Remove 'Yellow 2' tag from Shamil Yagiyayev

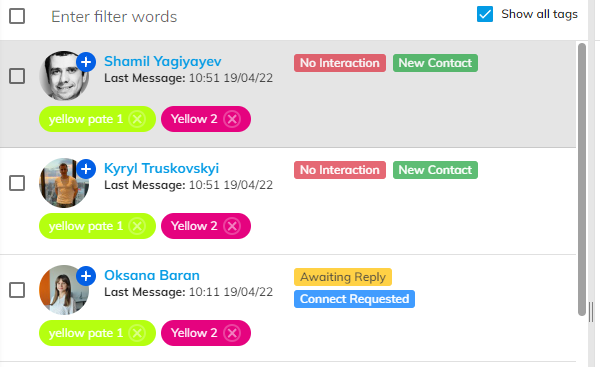(232, 119)
